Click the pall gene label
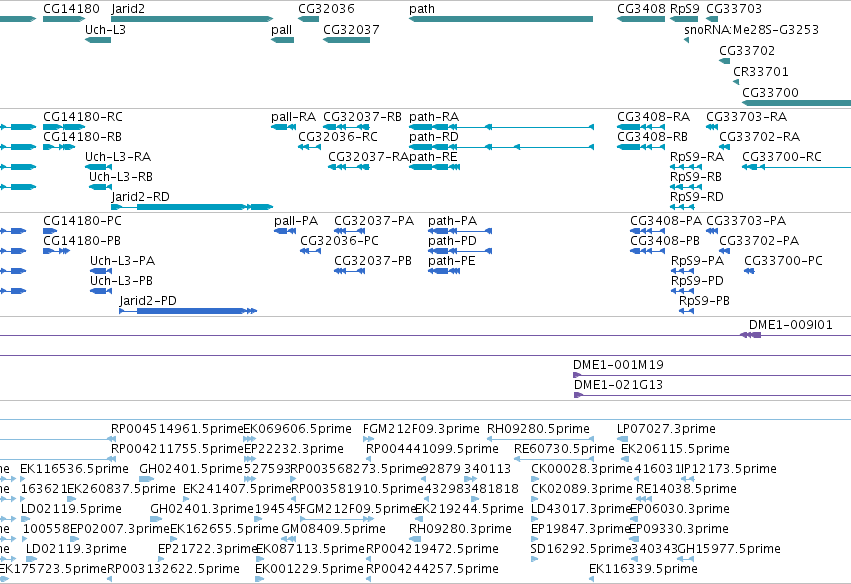This screenshot has width=851, height=584. tap(282, 30)
